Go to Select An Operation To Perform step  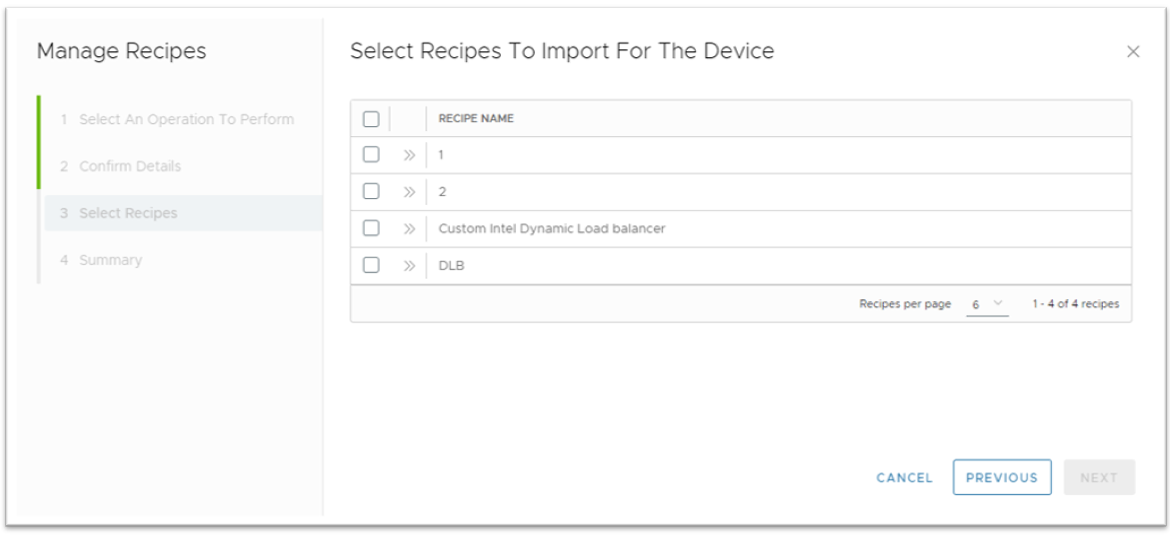(x=186, y=120)
